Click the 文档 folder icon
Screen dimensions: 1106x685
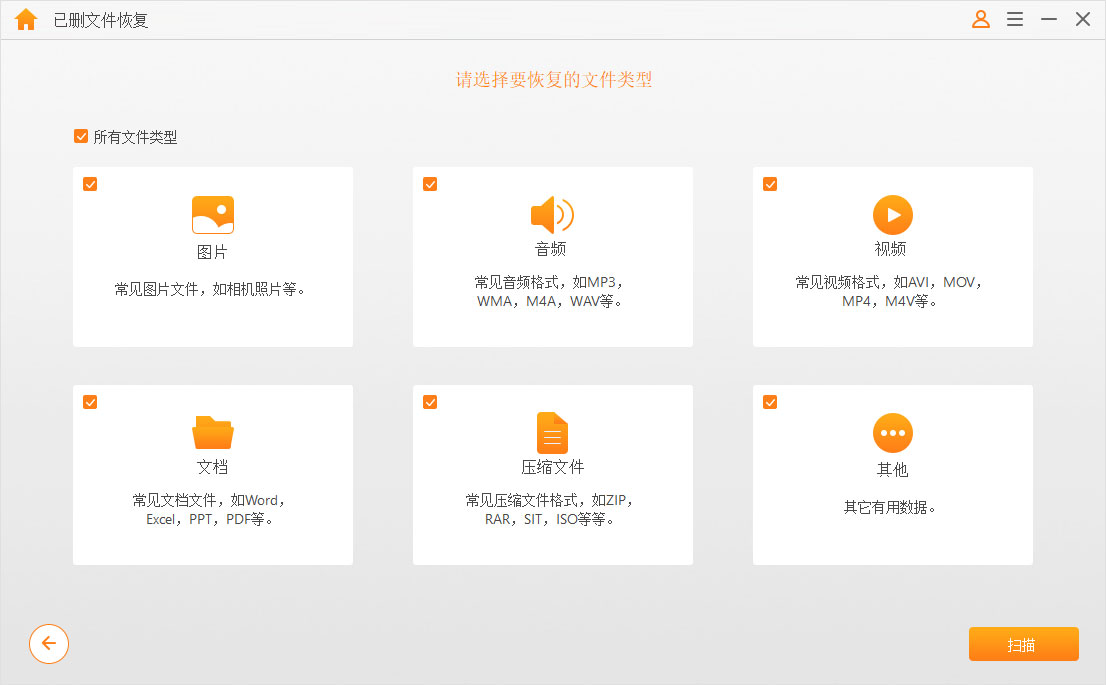[x=213, y=433]
